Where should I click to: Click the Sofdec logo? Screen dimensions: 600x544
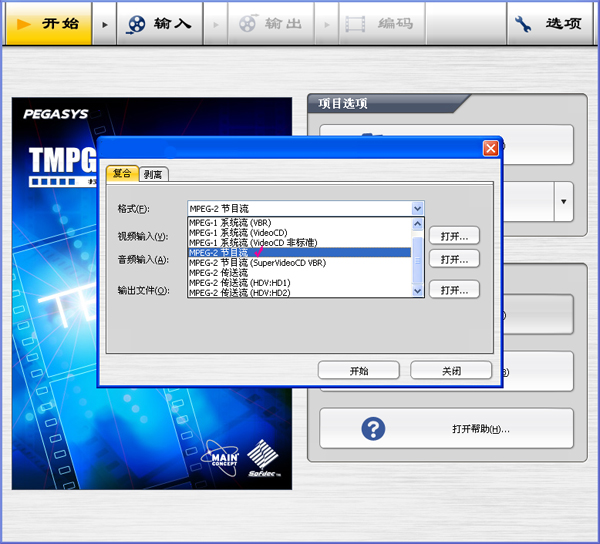pos(263,459)
